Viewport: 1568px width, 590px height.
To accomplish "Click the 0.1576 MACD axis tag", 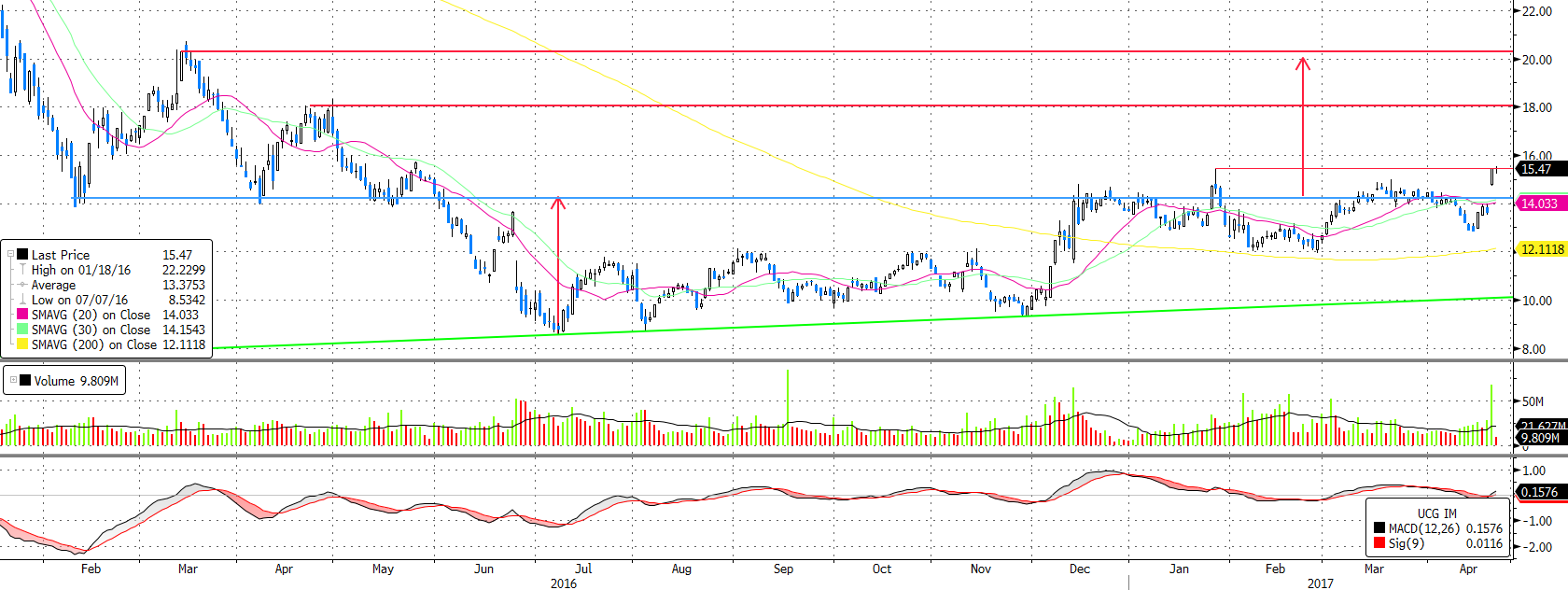I will click(x=1541, y=492).
